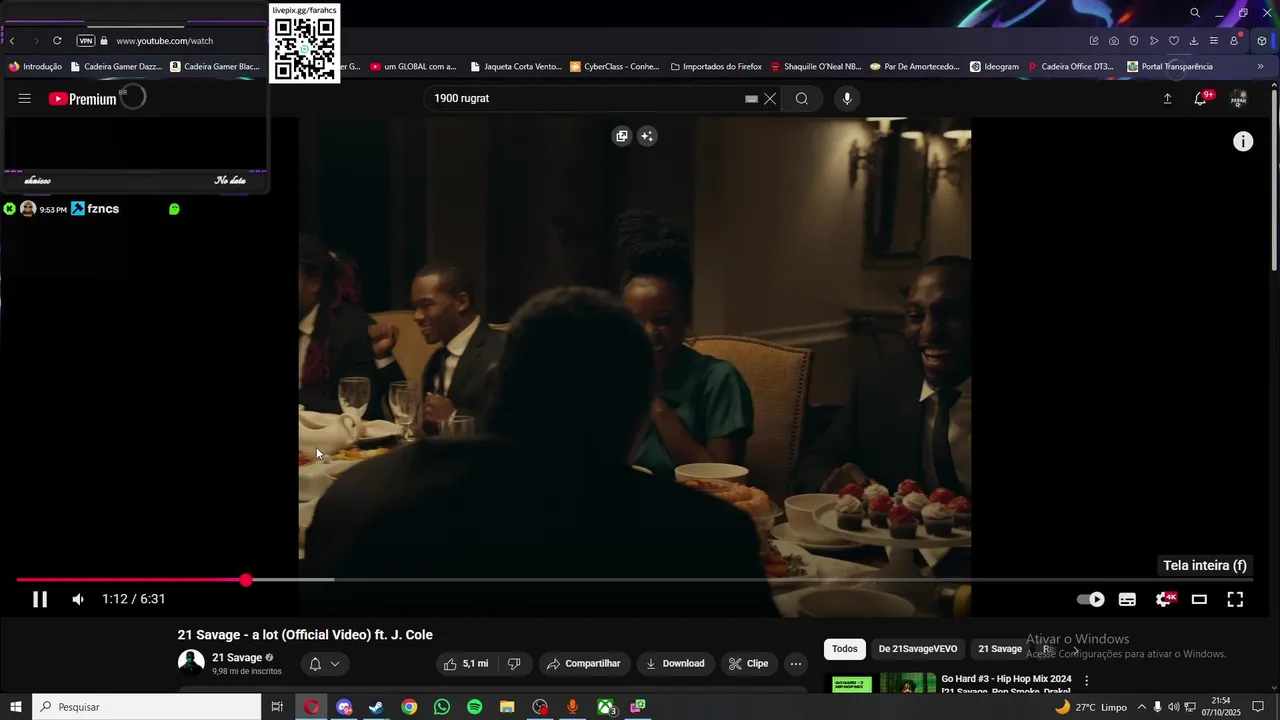
Task: Open the player settings gear with 4K badge
Action: pyautogui.click(x=1165, y=599)
